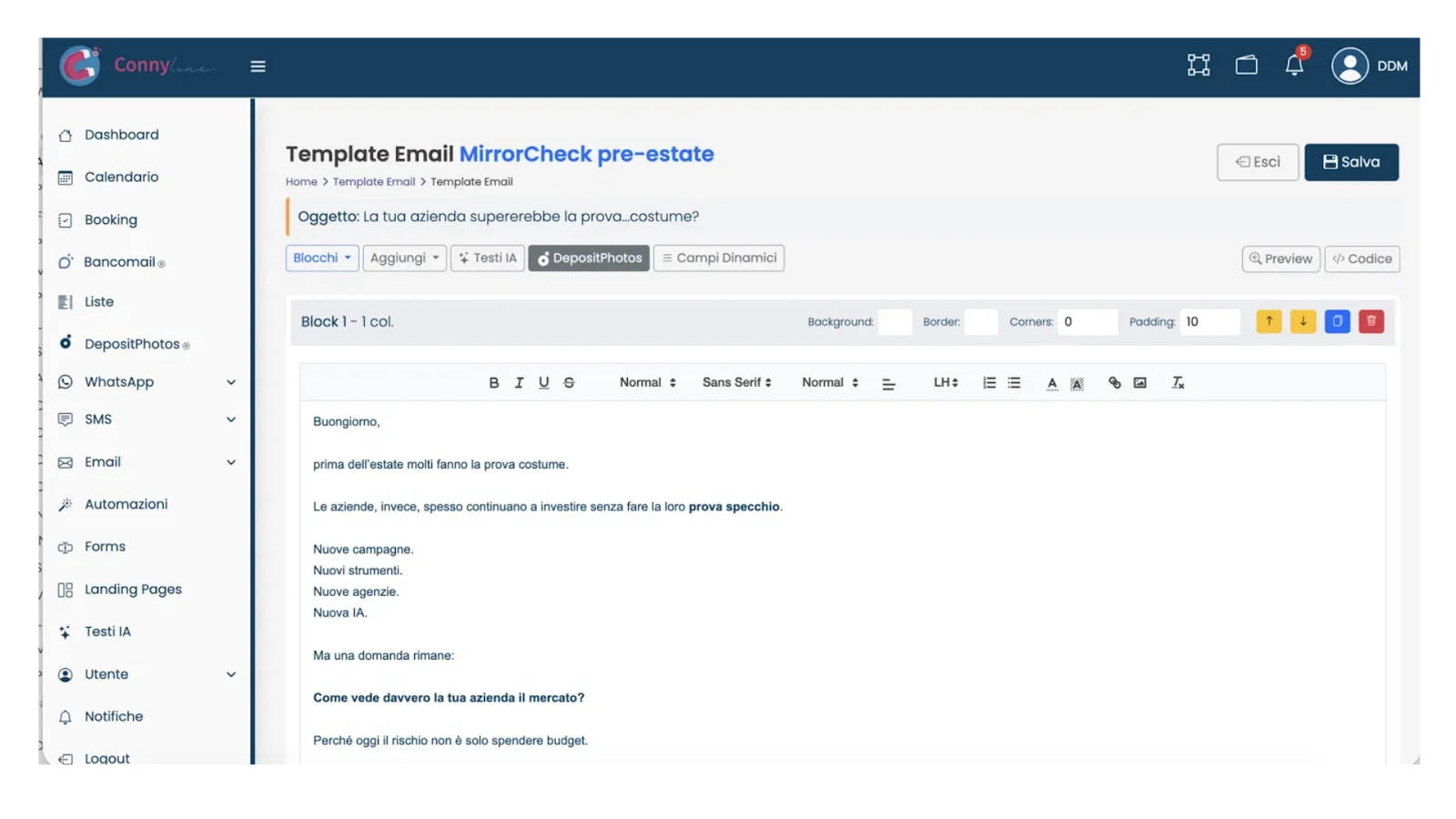Insert a hyperlink with the link icon

coord(1115,383)
